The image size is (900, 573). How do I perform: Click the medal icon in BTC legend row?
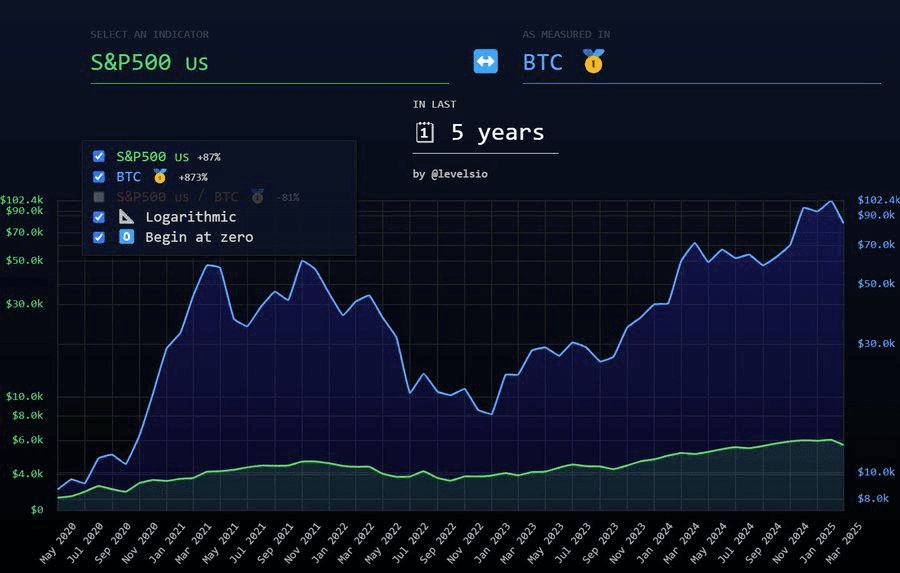click(160, 176)
